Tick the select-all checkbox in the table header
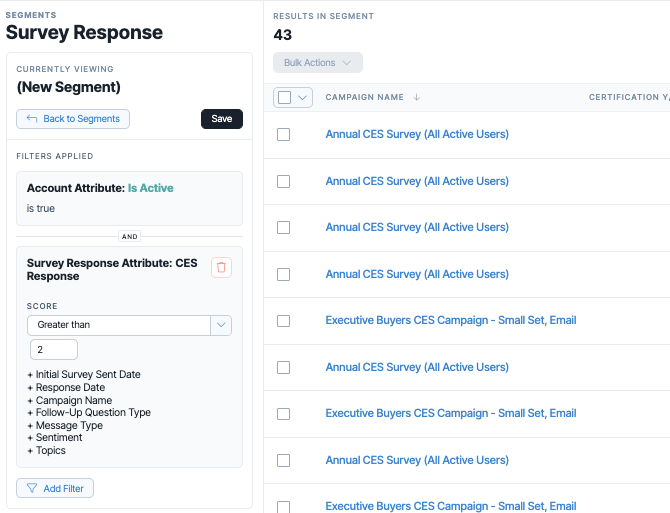 pyautogui.click(x=285, y=97)
